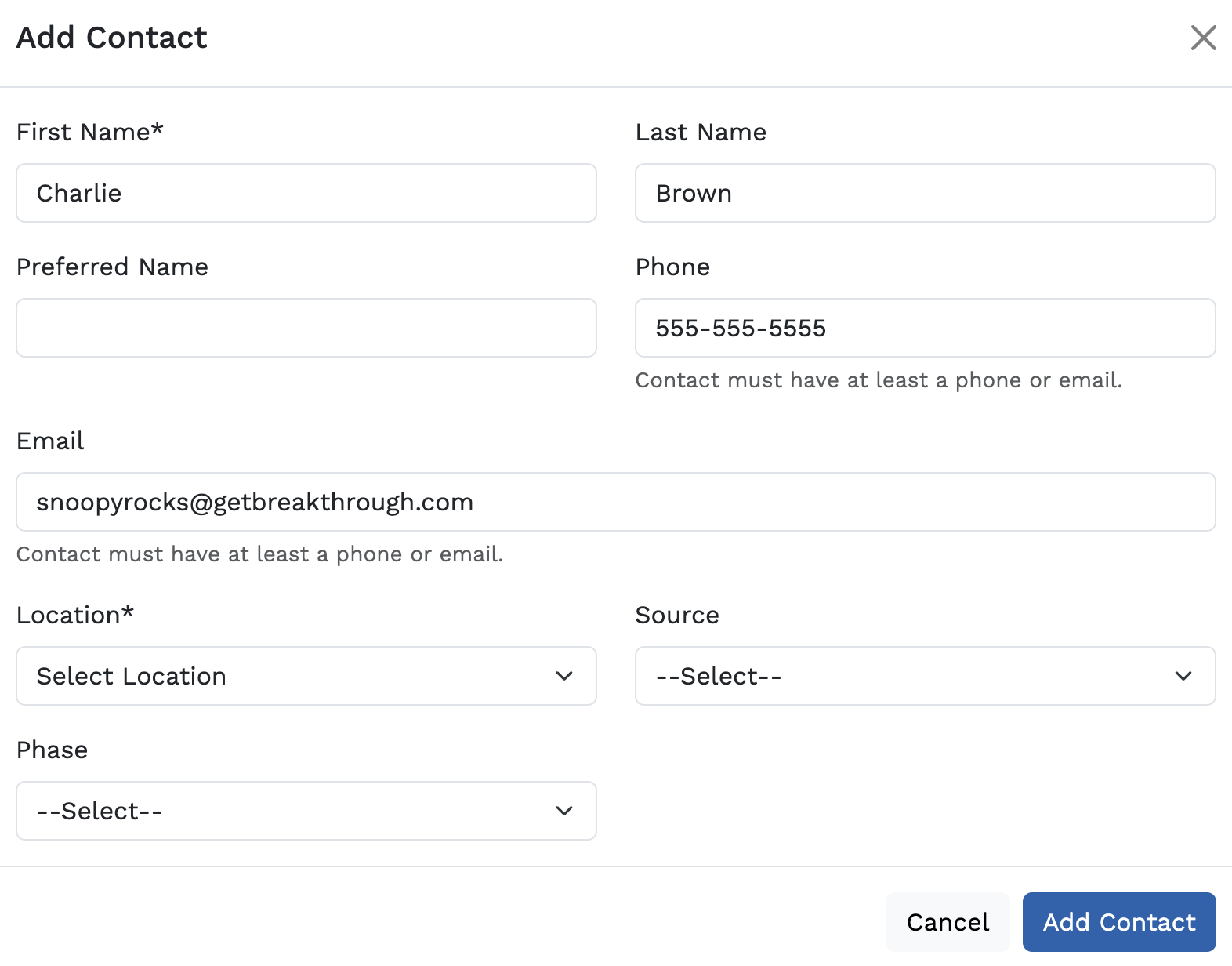
Task: Click the chevron arrow in Source selector
Action: click(x=1183, y=676)
